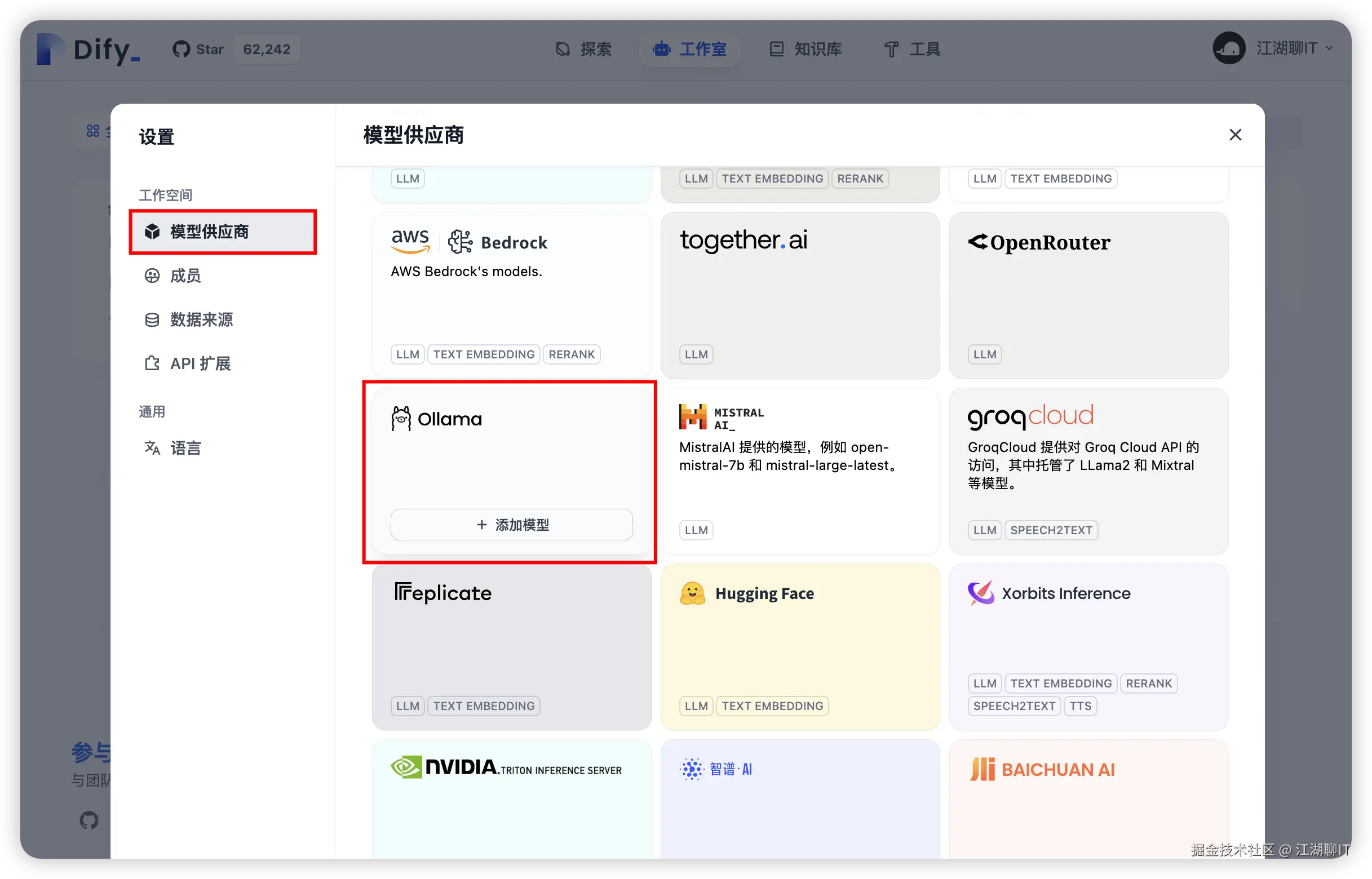Click the Mistral AI logo icon
The height and width of the screenshot is (879, 1372).
click(x=693, y=417)
